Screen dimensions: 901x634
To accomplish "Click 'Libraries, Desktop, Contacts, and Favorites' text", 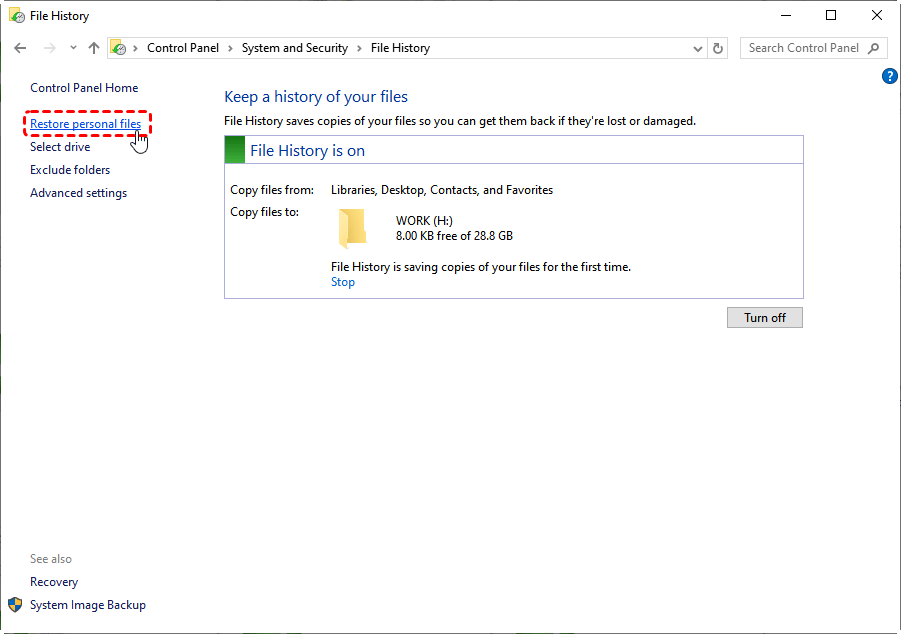I will tap(442, 190).
